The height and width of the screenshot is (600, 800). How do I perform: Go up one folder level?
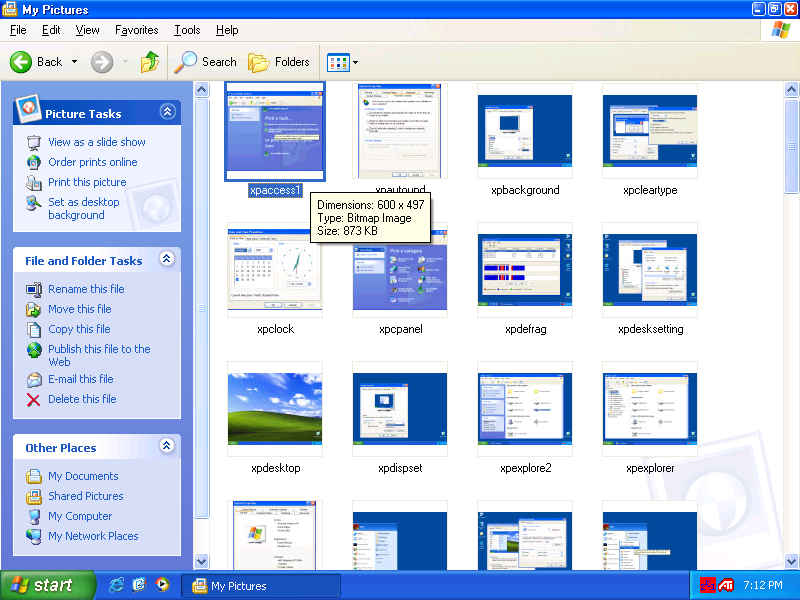pyautogui.click(x=149, y=62)
